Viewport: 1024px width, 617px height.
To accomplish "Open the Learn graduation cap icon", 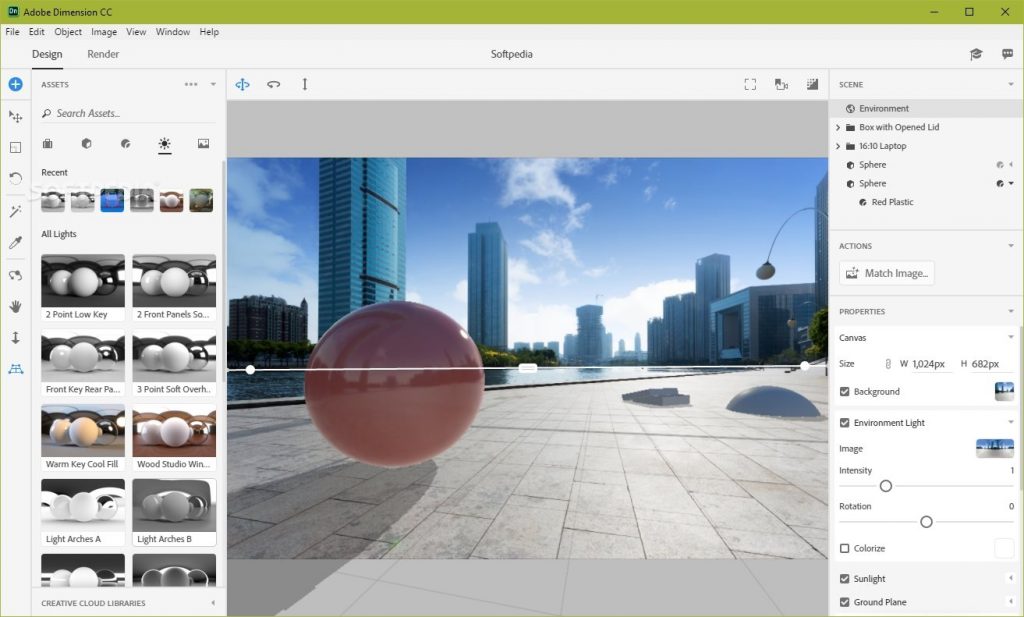I will coord(976,54).
